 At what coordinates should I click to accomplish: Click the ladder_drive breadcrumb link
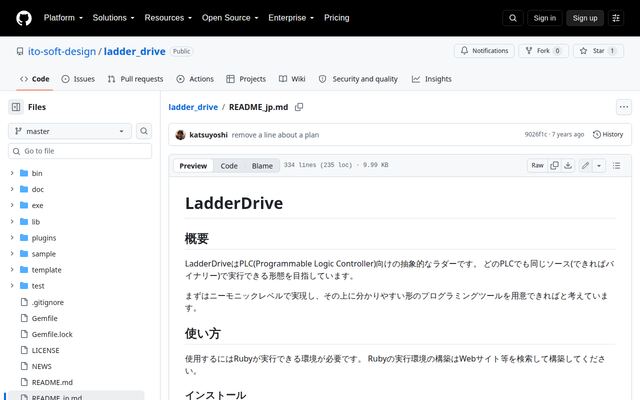tap(193, 107)
